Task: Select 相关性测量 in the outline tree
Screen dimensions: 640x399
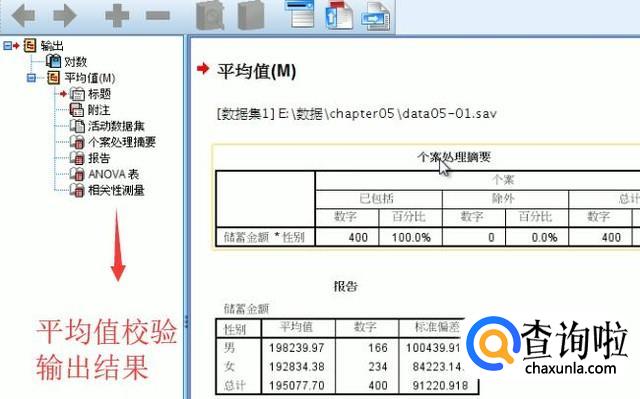Action: pyautogui.click(x=116, y=190)
